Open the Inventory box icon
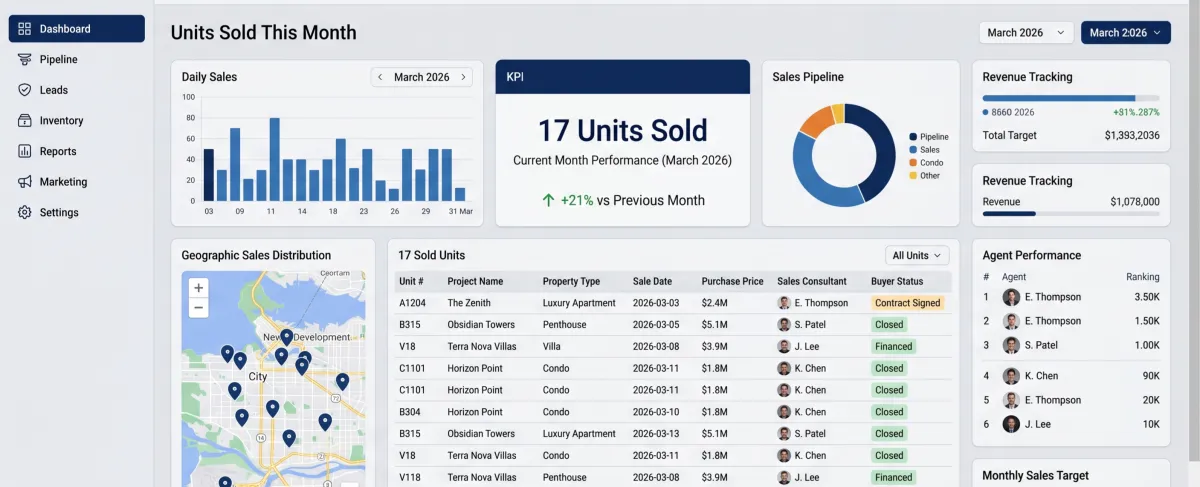This screenshot has width=1200, height=487. (x=24, y=121)
